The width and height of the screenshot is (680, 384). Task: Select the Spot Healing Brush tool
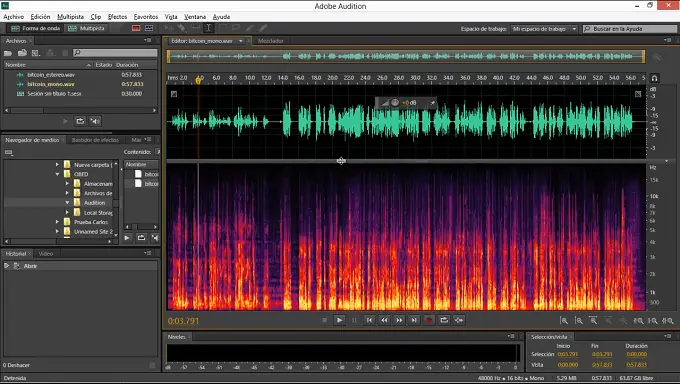pos(263,28)
